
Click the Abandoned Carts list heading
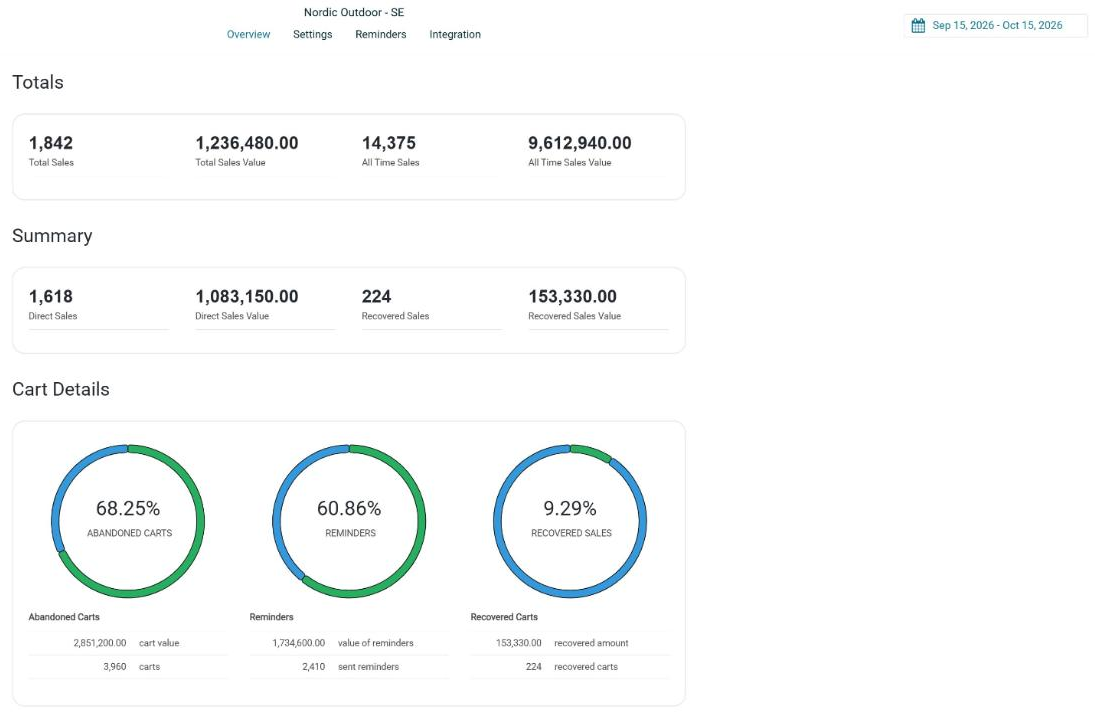tap(64, 617)
